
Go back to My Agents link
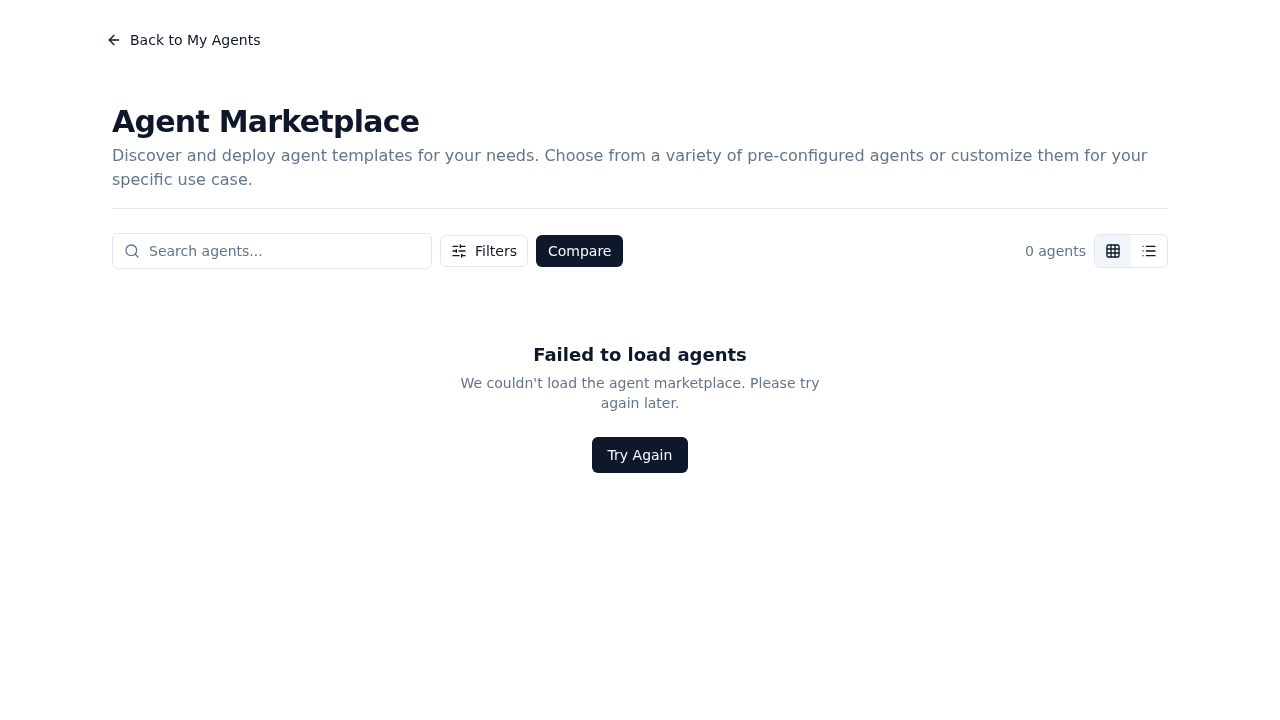pos(195,40)
